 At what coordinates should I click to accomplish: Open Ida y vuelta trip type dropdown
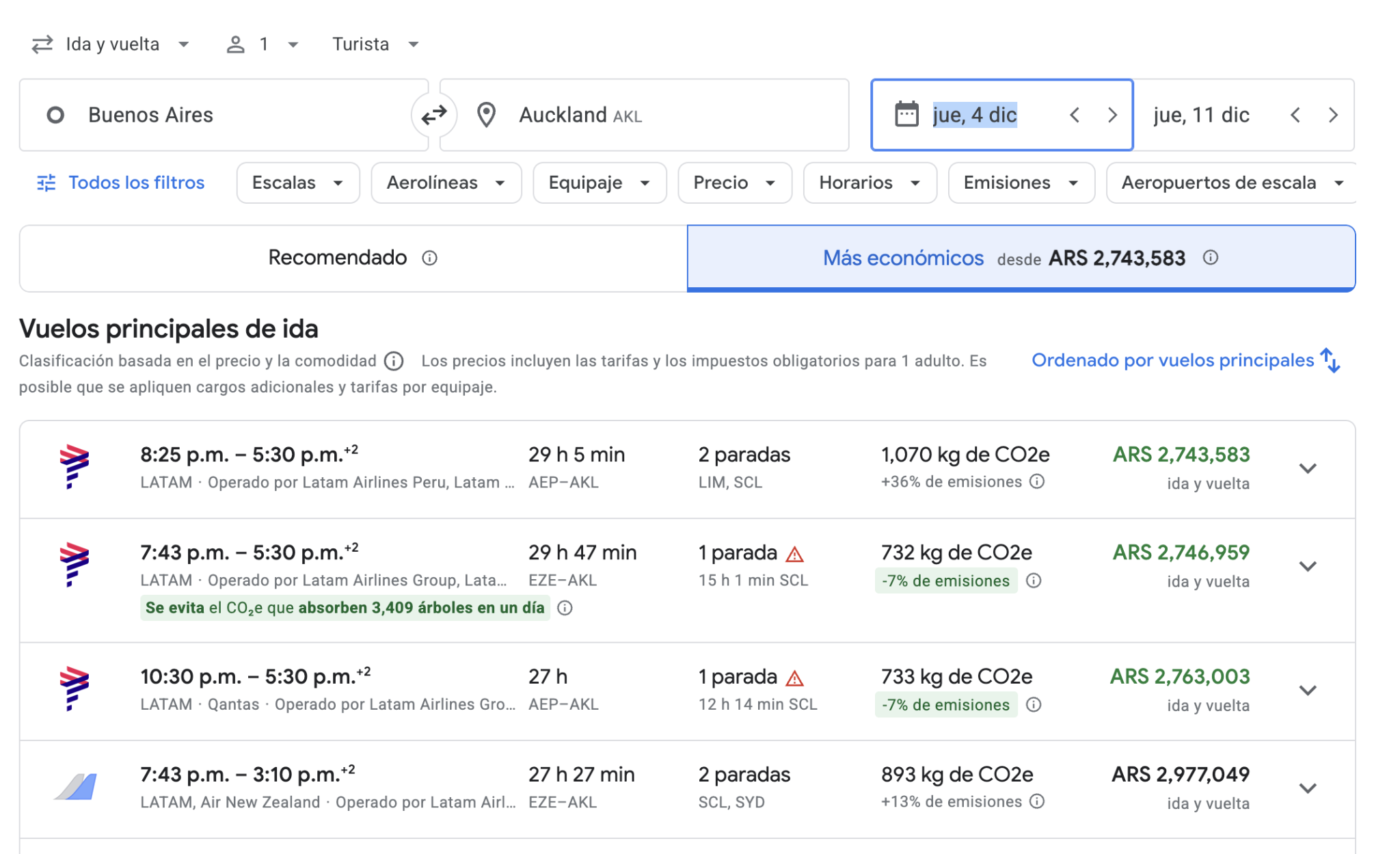pos(111,44)
